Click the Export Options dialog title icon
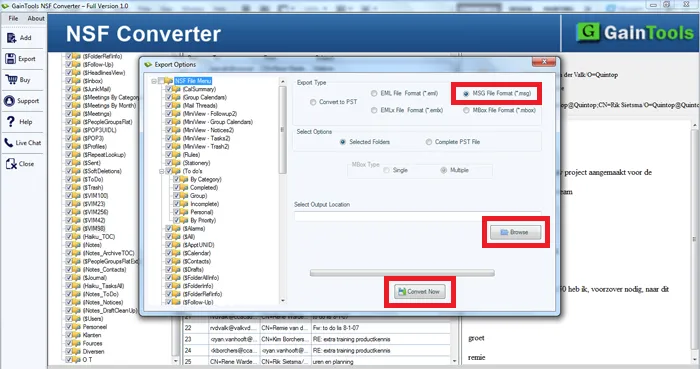The width and height of the screenshot is (700, 369). 148,65
